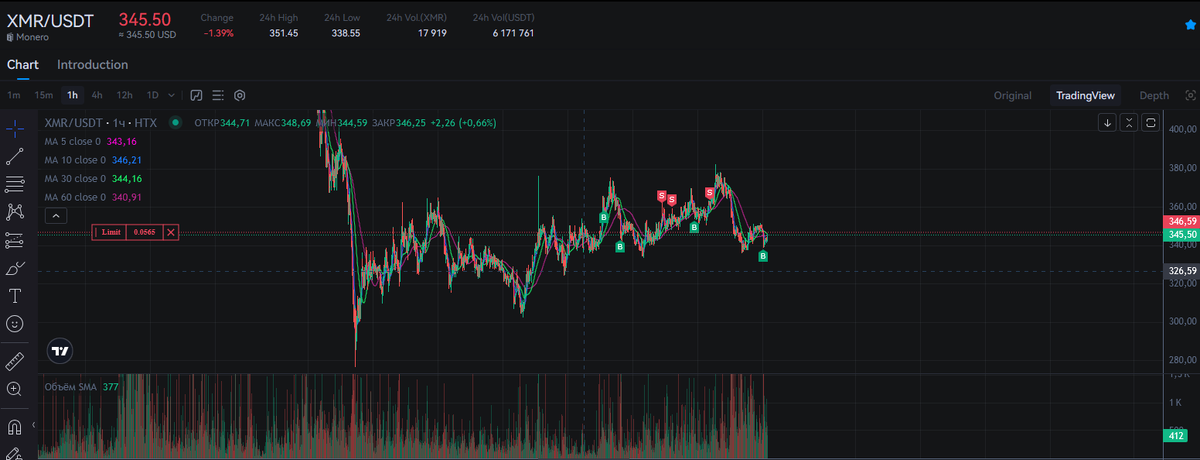
Task: Select the brush drawing tool
Action: (x=15, y=268)
